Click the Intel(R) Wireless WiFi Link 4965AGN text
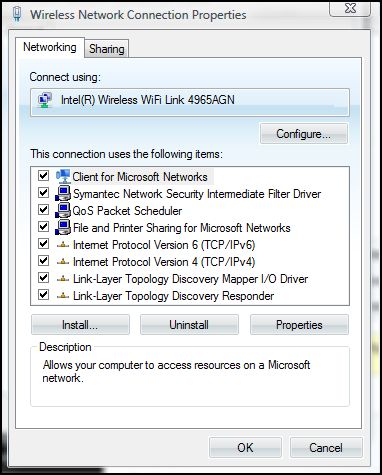The height and width of the screenshot is (475, 382). pyautogui.click(x=148, y=100)
